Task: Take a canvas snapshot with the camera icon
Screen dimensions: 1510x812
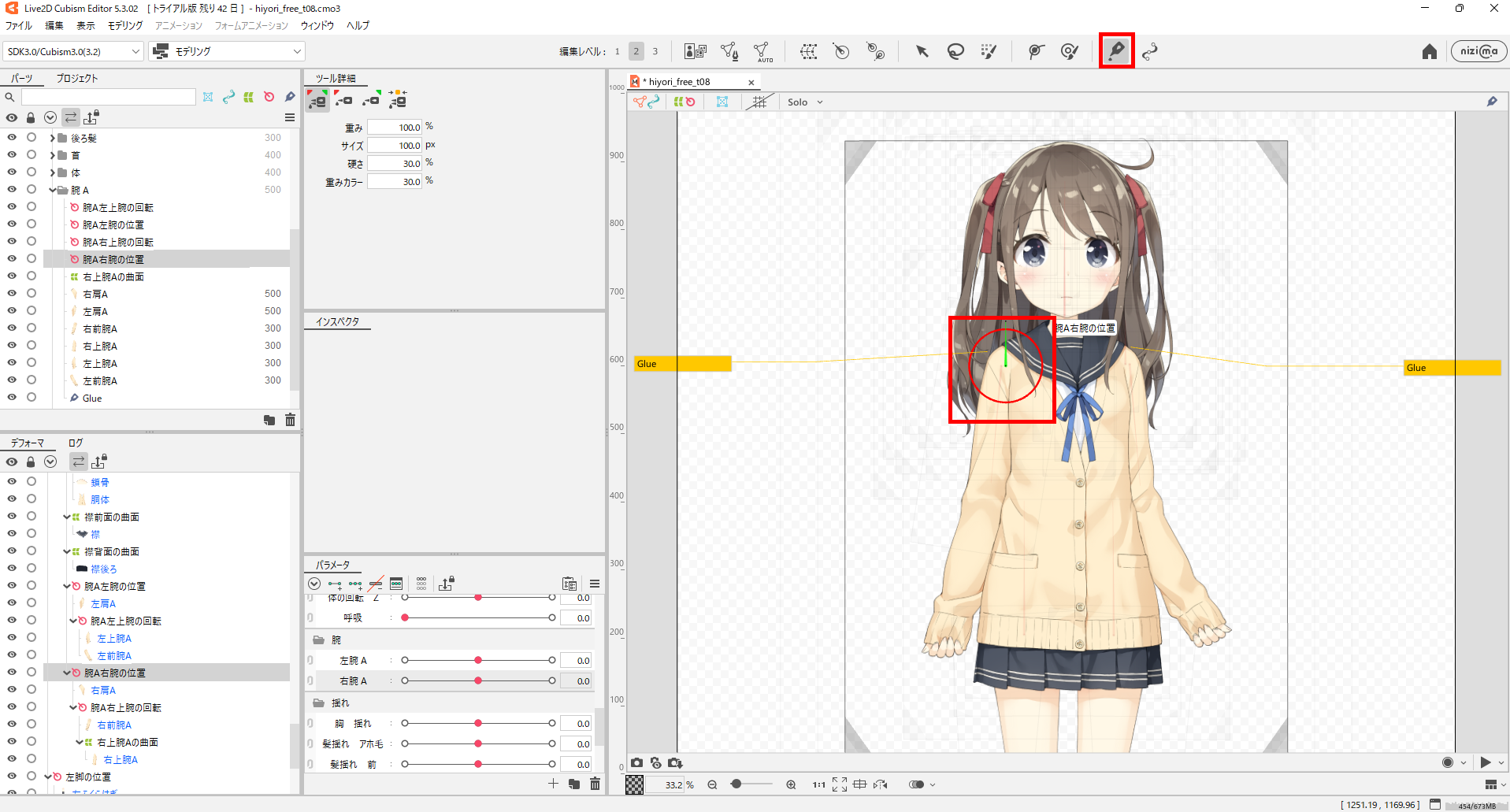Action: pos(636,762)
